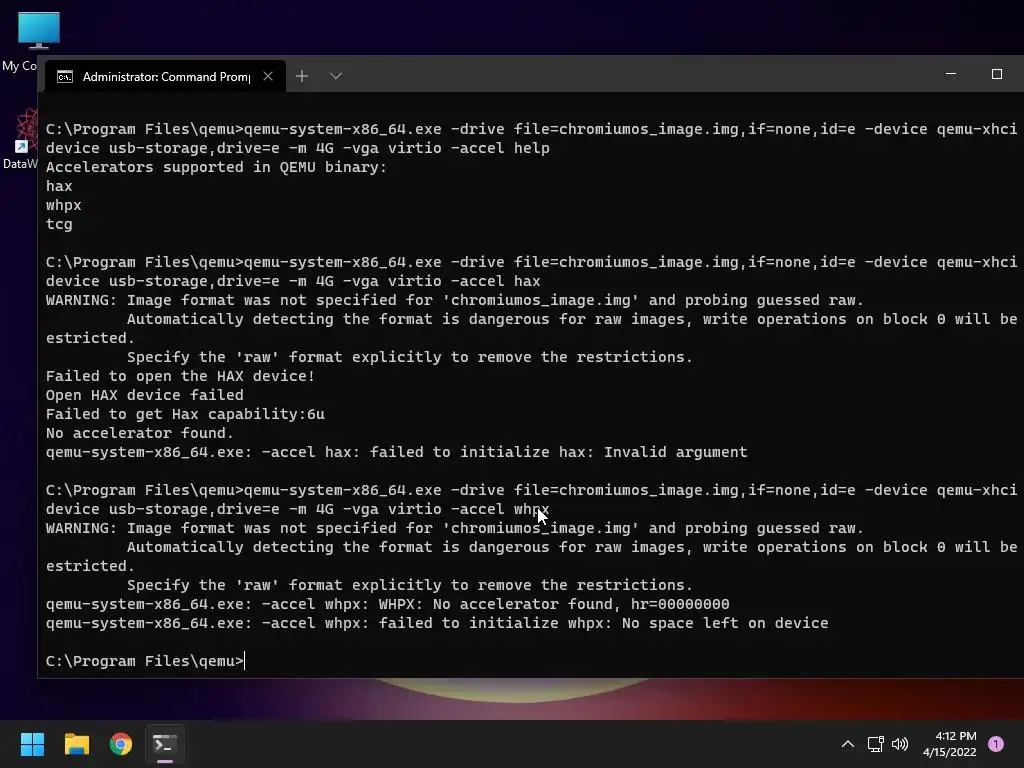The image size is (1024, 768).
Task: Click the final C:\Program Files\qemu> prompt
Action: click(144, 661)
